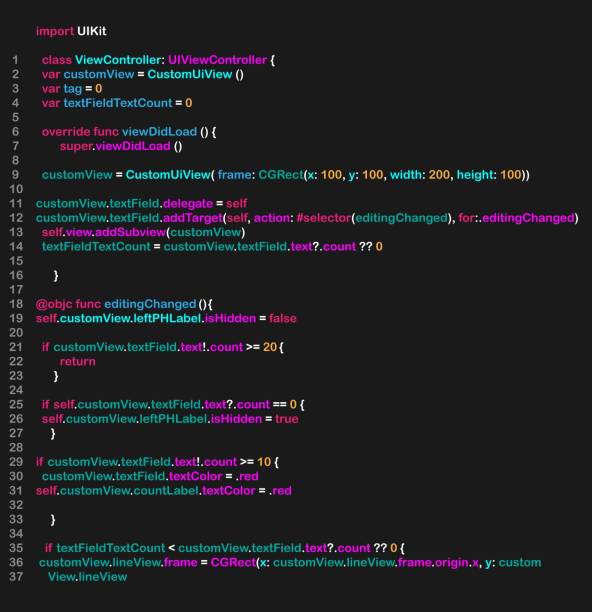The height and width of the screenshot is (612, 592).
Task: Click the '#selector(editingChanged)' expression on line 12
Action: pos(375,218)
